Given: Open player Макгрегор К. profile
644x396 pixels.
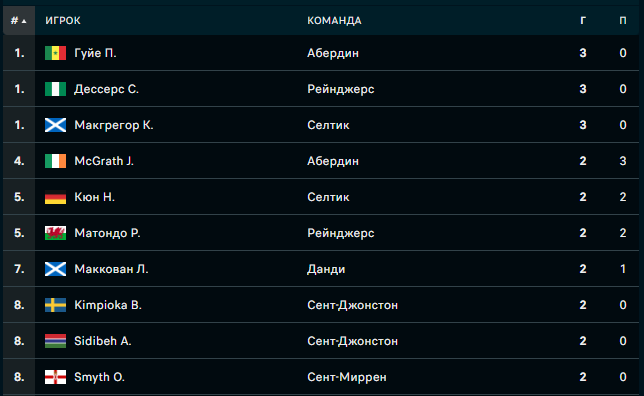Looking at the screenshot, I should click(114, 125).
